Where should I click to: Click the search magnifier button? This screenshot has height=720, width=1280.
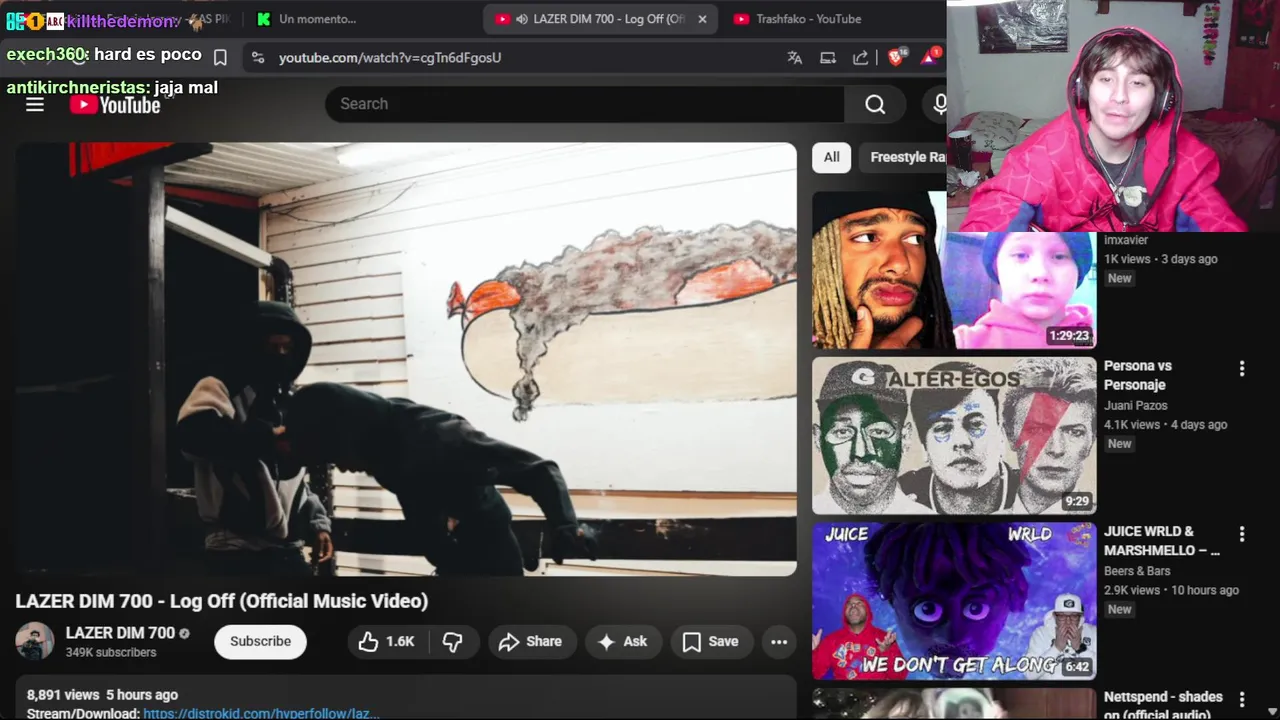(x=875, y=104)
